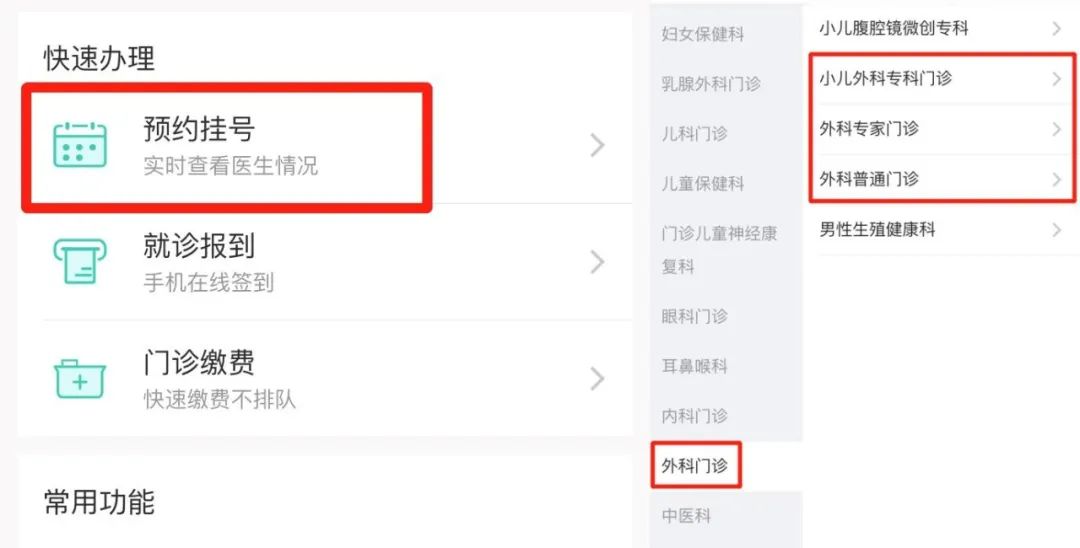The width and height of the screenshot is (1080, 548).
Task: Expand 外科普通门诊 arrow
Action: click(1057, 179)
